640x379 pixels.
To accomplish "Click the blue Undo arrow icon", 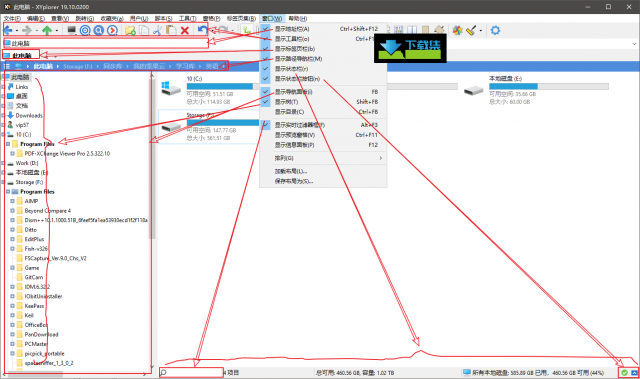I will click(202, 30).
